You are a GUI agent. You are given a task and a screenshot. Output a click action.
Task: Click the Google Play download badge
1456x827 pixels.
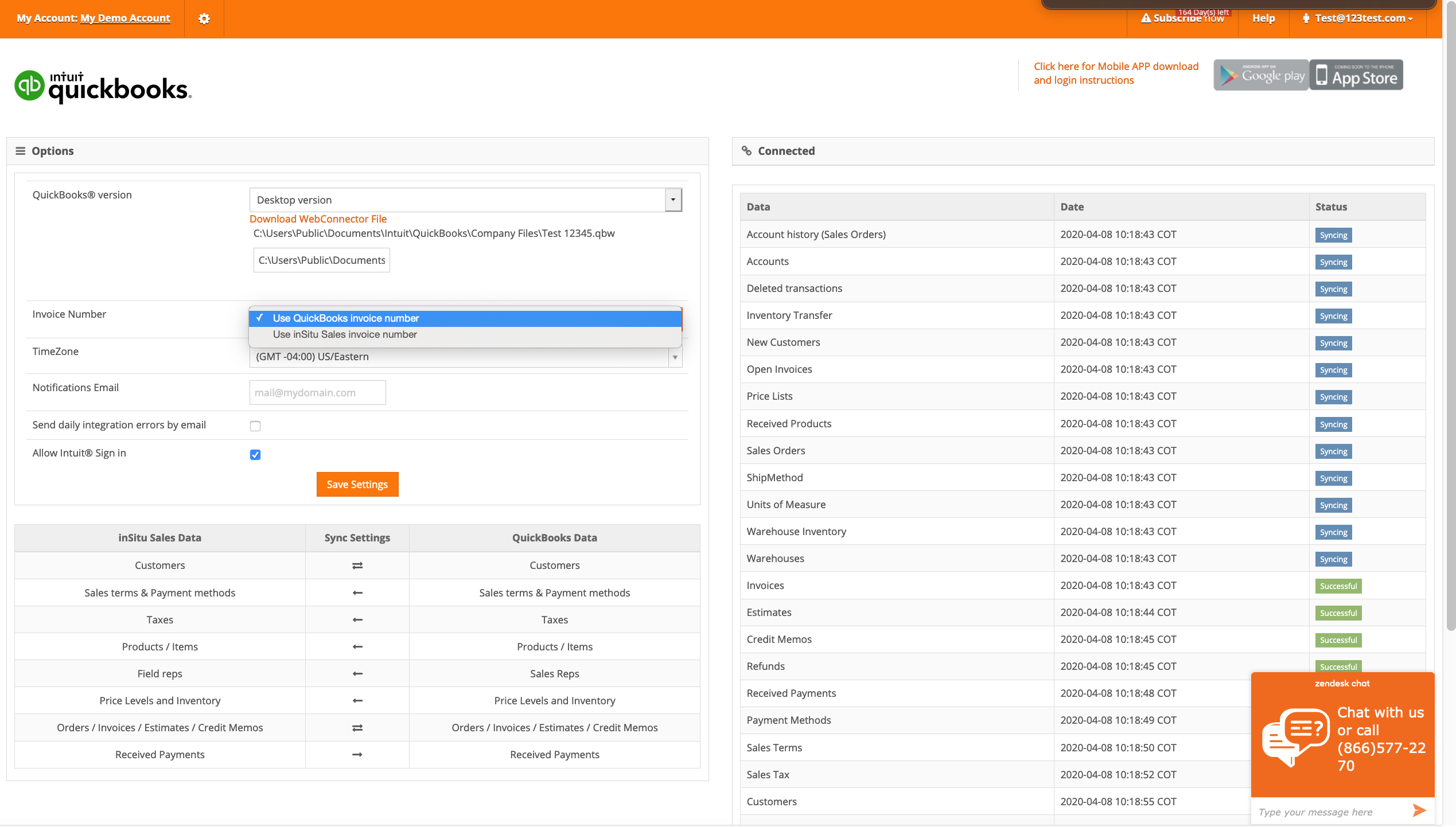tap(1260, 75)
